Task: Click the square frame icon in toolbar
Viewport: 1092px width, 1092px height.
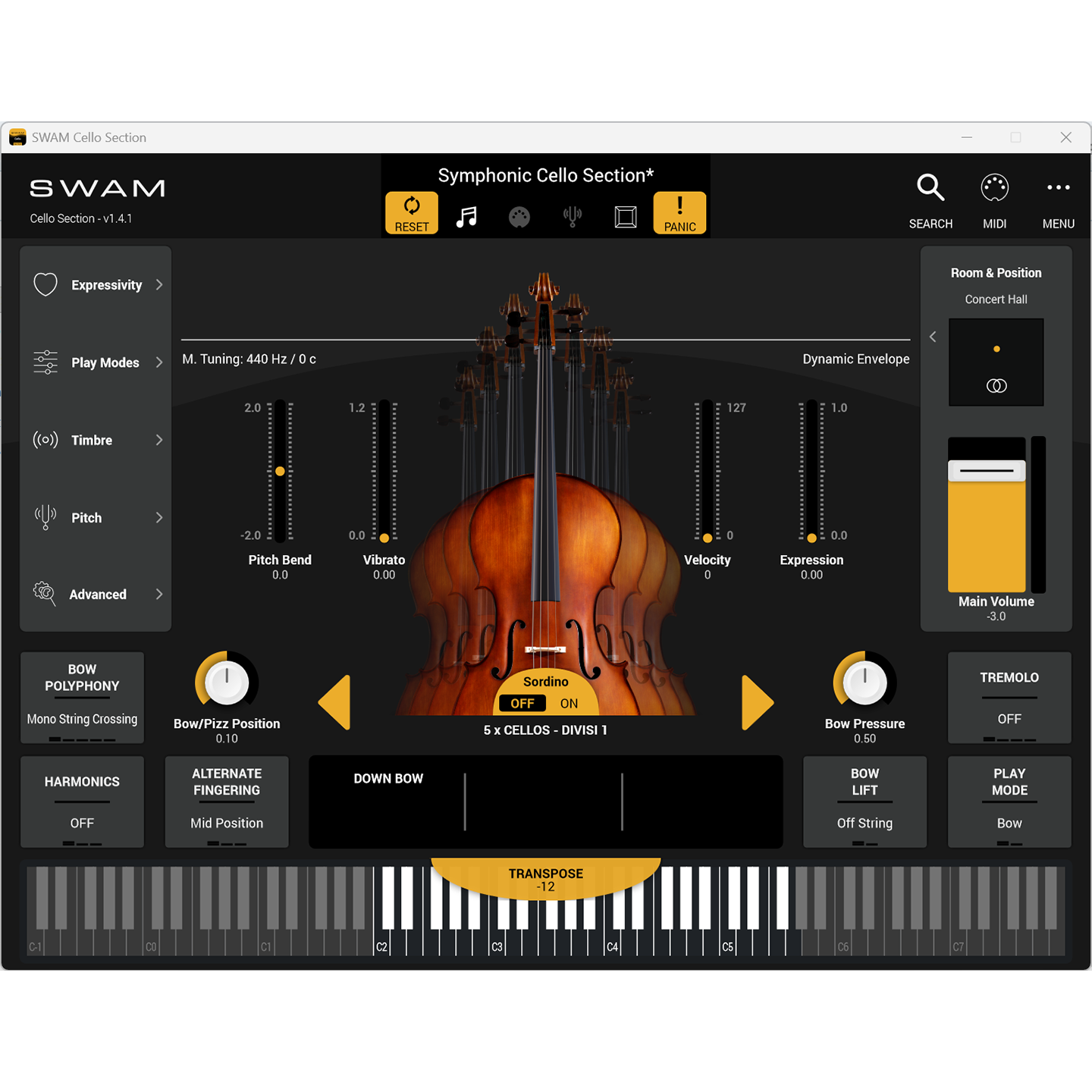Action: (x=626, y=217)
